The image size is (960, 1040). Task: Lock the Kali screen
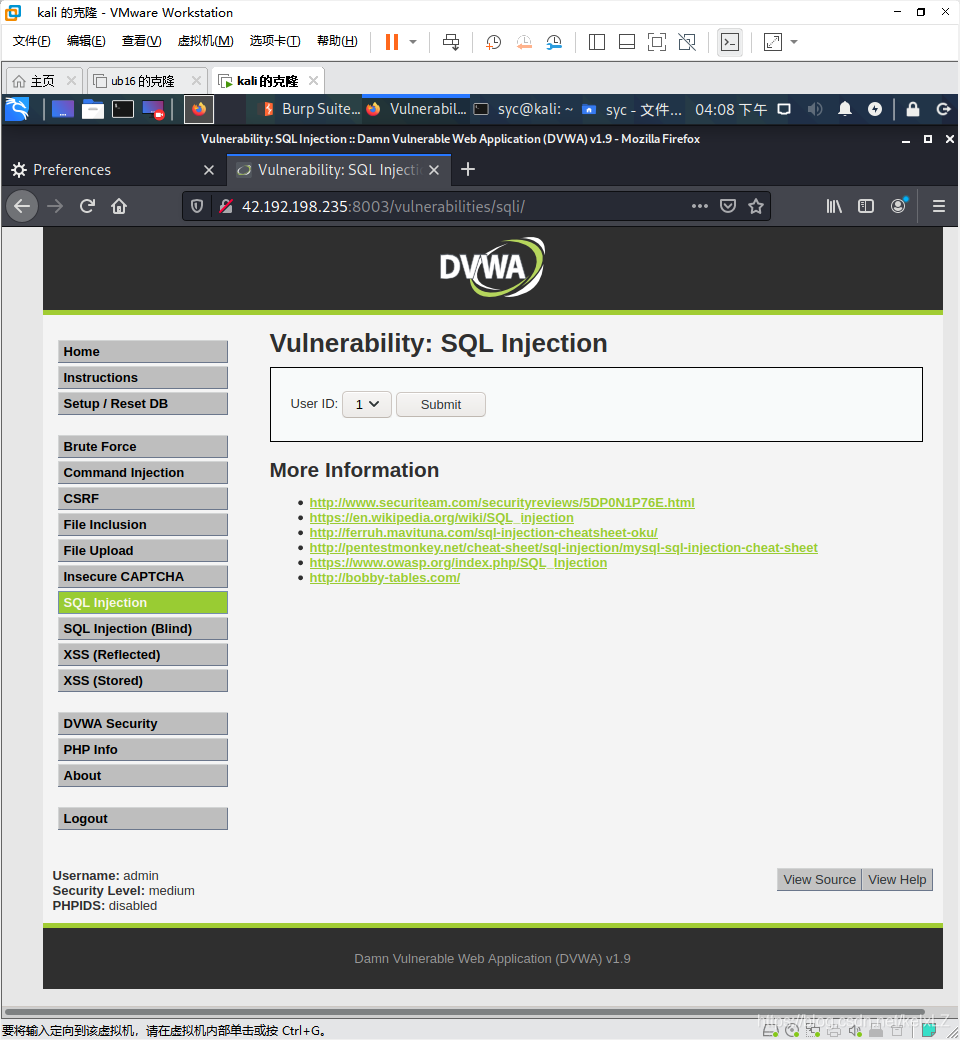pos(913,109)
